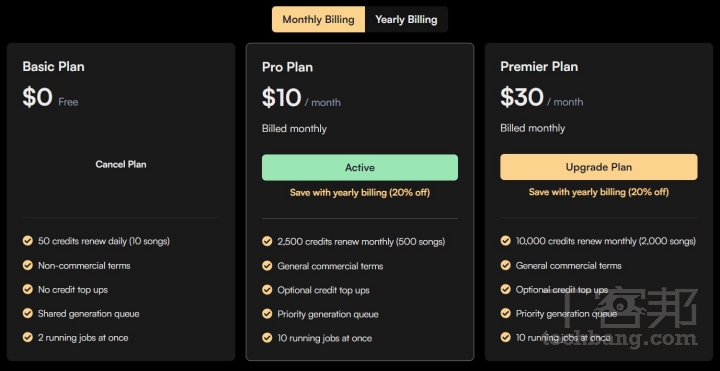Select the Premier Plan $30 price
Screen dimensions: 720x371
(522, 97)
